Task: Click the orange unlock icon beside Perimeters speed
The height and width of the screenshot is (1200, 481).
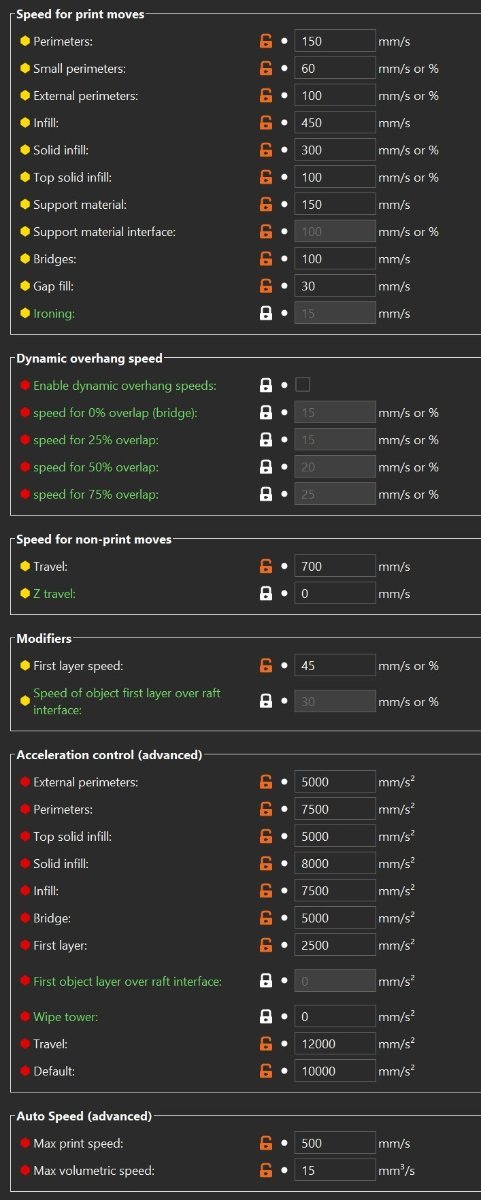Action: point(266,41)
